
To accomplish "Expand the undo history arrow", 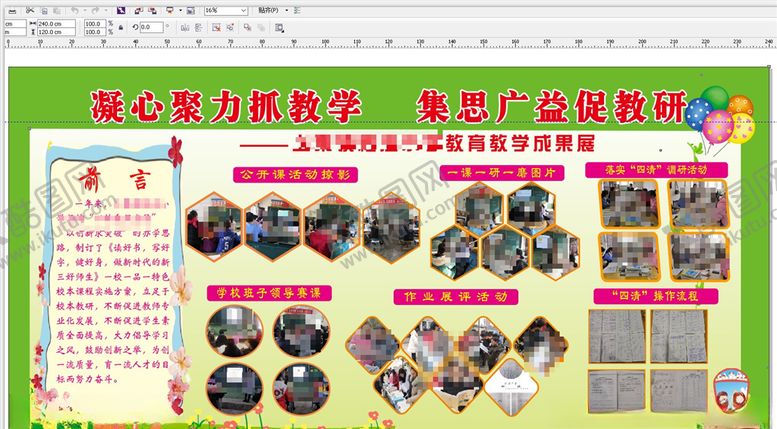I will 84,9.
